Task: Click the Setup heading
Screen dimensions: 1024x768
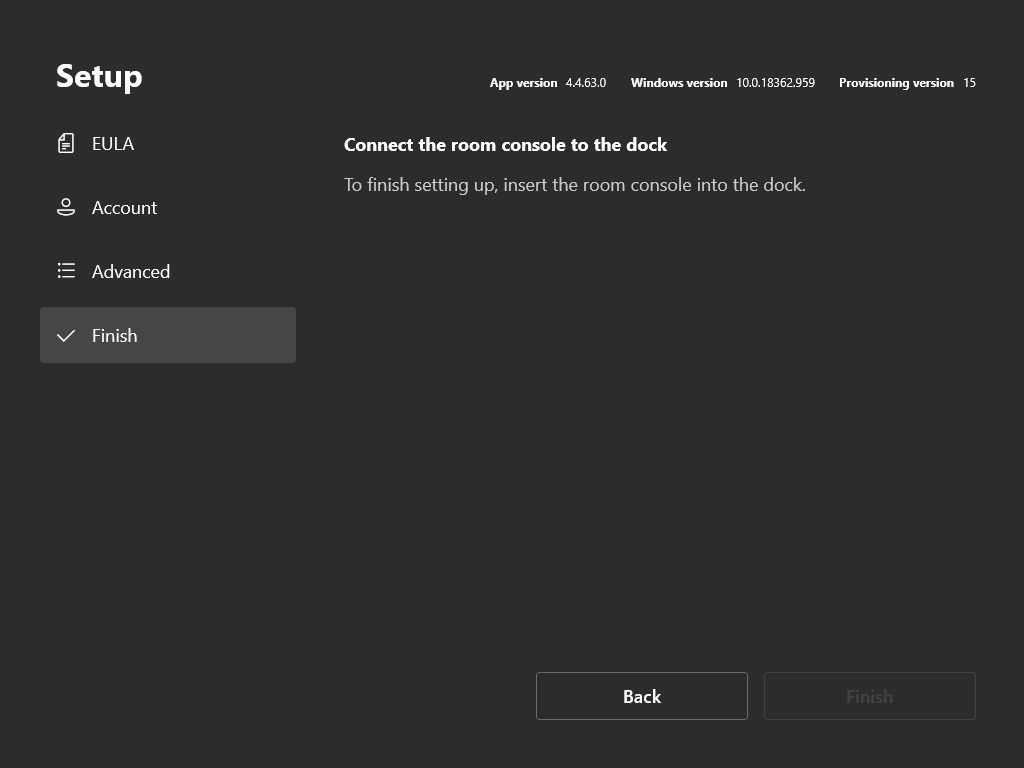Action: [x=99, y=77]
